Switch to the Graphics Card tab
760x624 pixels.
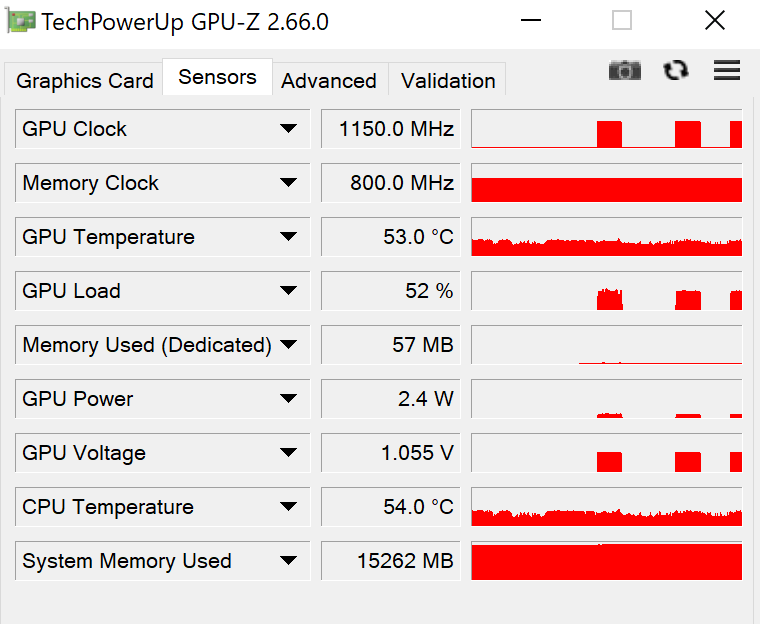[x=85, y=81]
